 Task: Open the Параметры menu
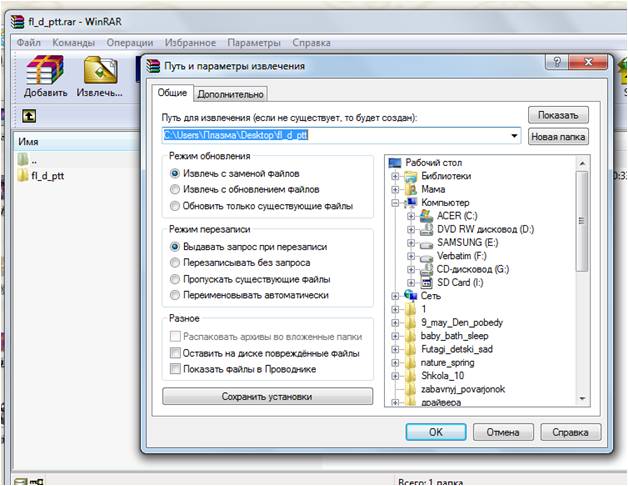tap(254, 42)
